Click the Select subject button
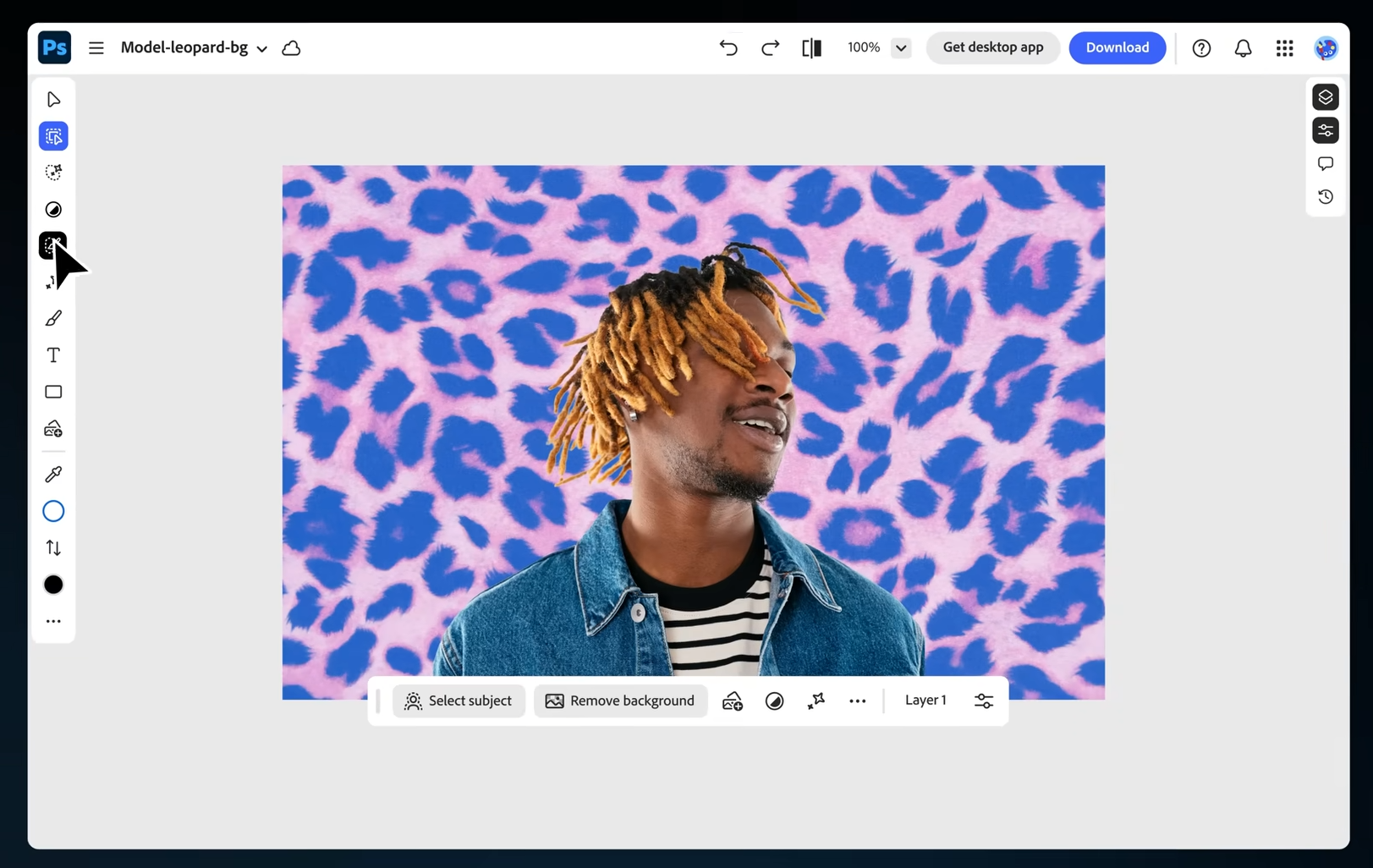This screenshot has height=868, width=1373. point(459,701)
